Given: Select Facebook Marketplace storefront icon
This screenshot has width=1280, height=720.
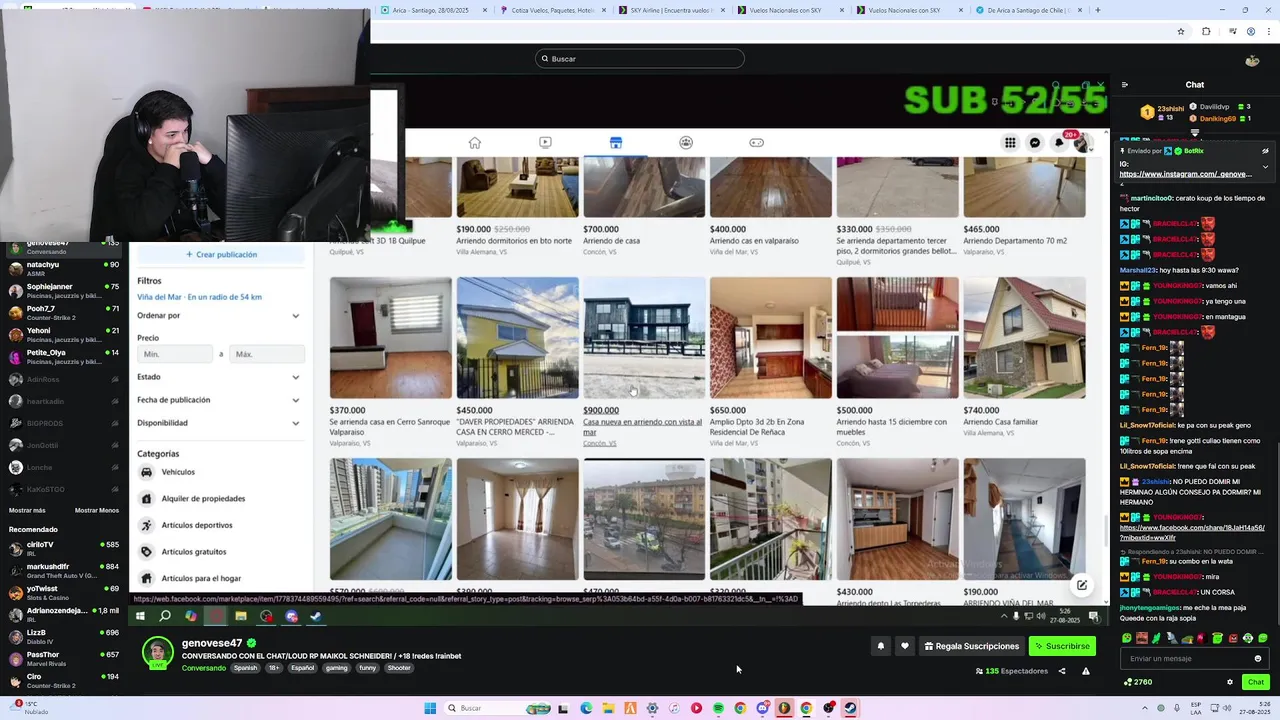Looking at the screenshot, I should pos(616,143).
